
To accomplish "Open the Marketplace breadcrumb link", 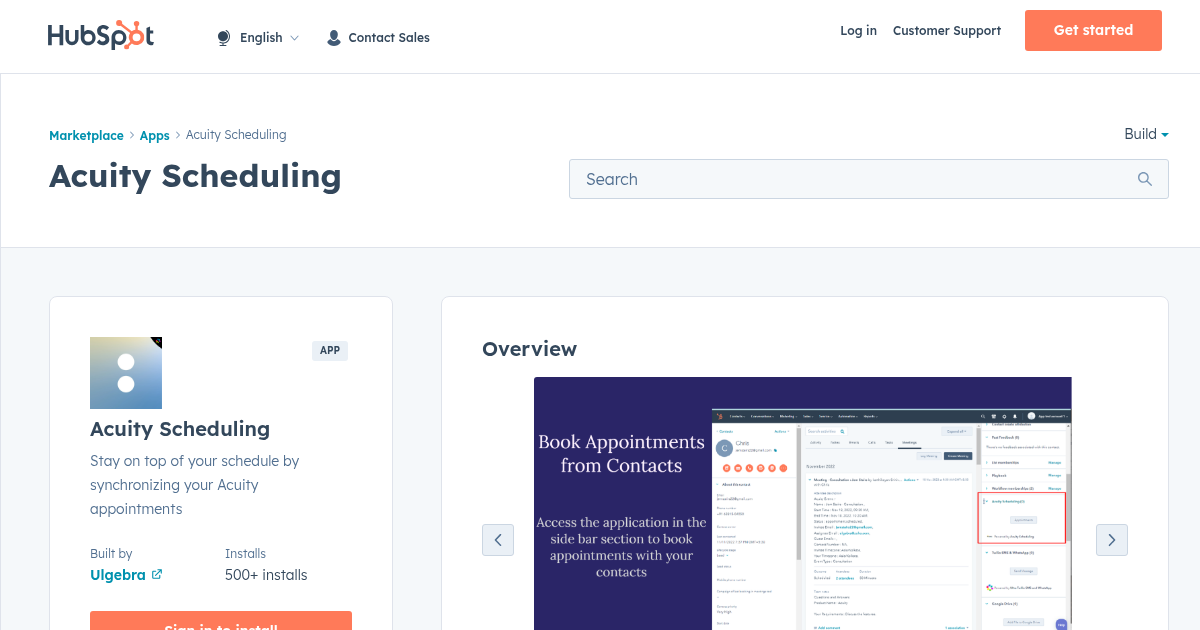I will pyautogui.click(x=86, y=135).
